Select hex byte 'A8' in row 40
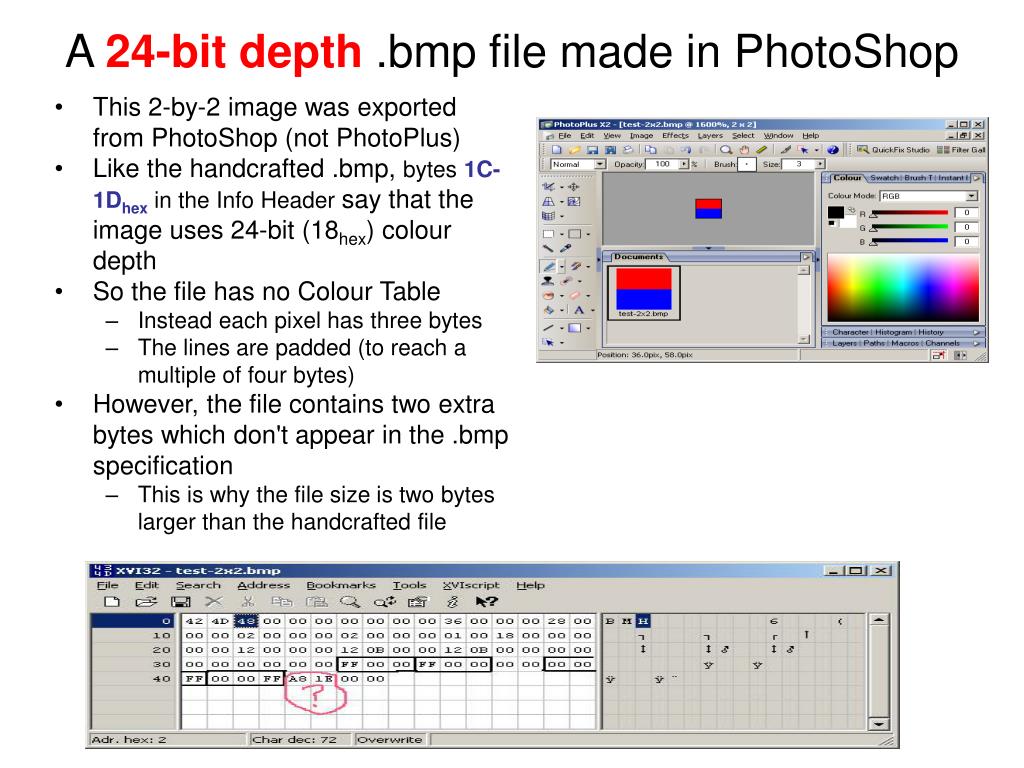 click(296, 679)
